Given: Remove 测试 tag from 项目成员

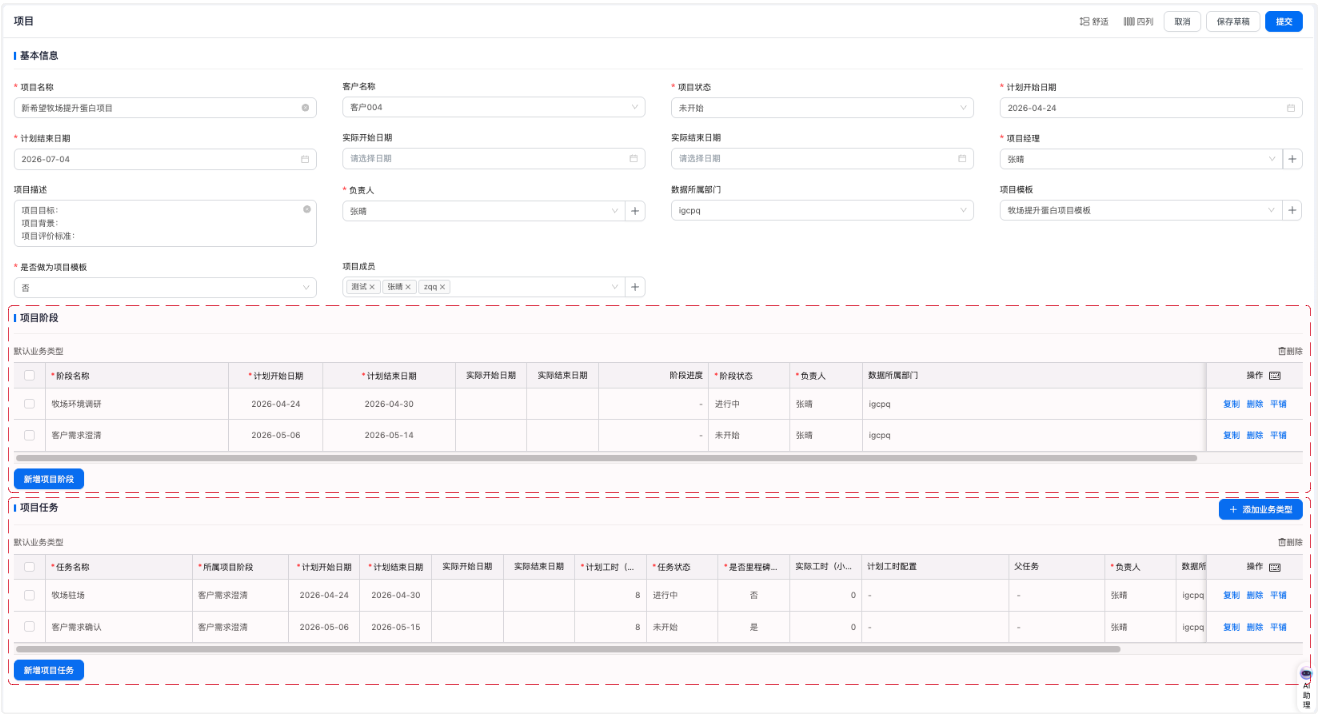Looking at the screenshot, I should tap(372, 287).
